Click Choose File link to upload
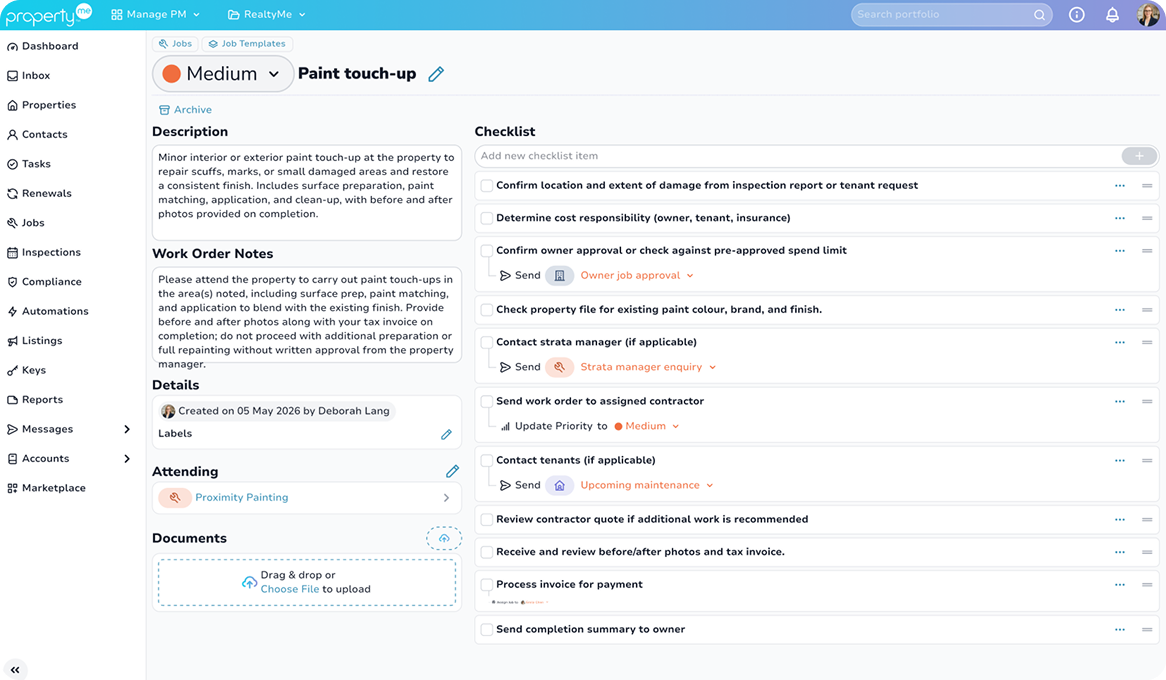The image size is (1166, 680). coord(289,589)
